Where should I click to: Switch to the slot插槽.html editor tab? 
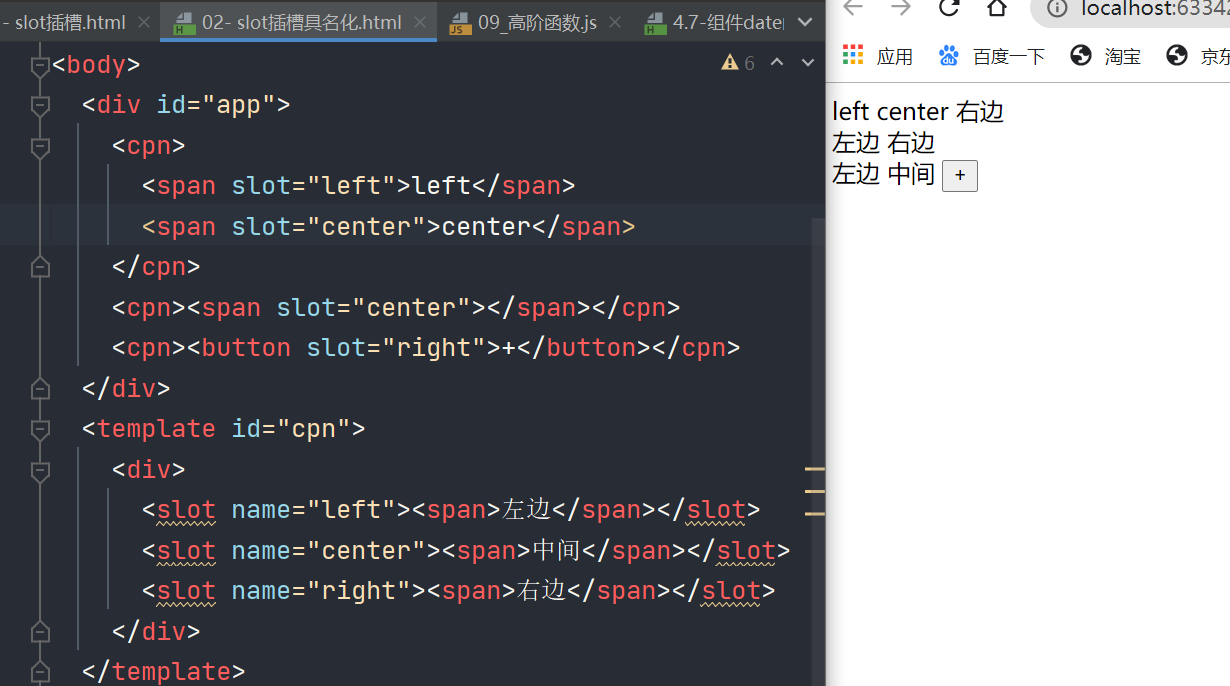click(65, 22)
